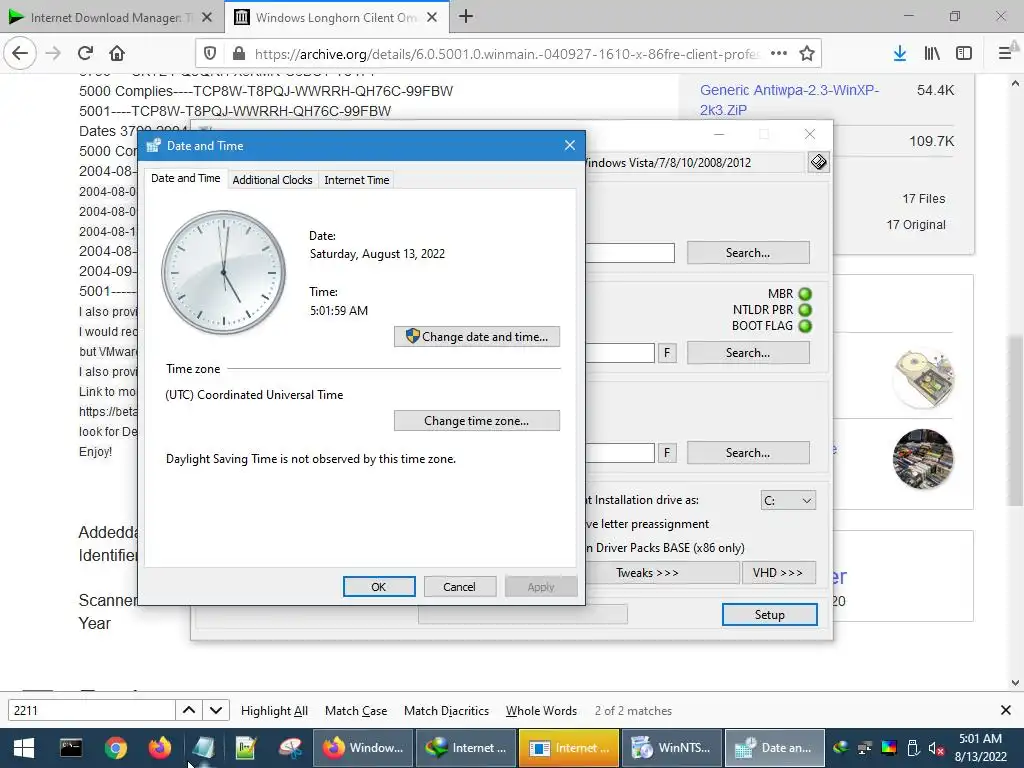Click the find-in-page search field
Viewport: 1024px width, 768px height.
point(91,711)
